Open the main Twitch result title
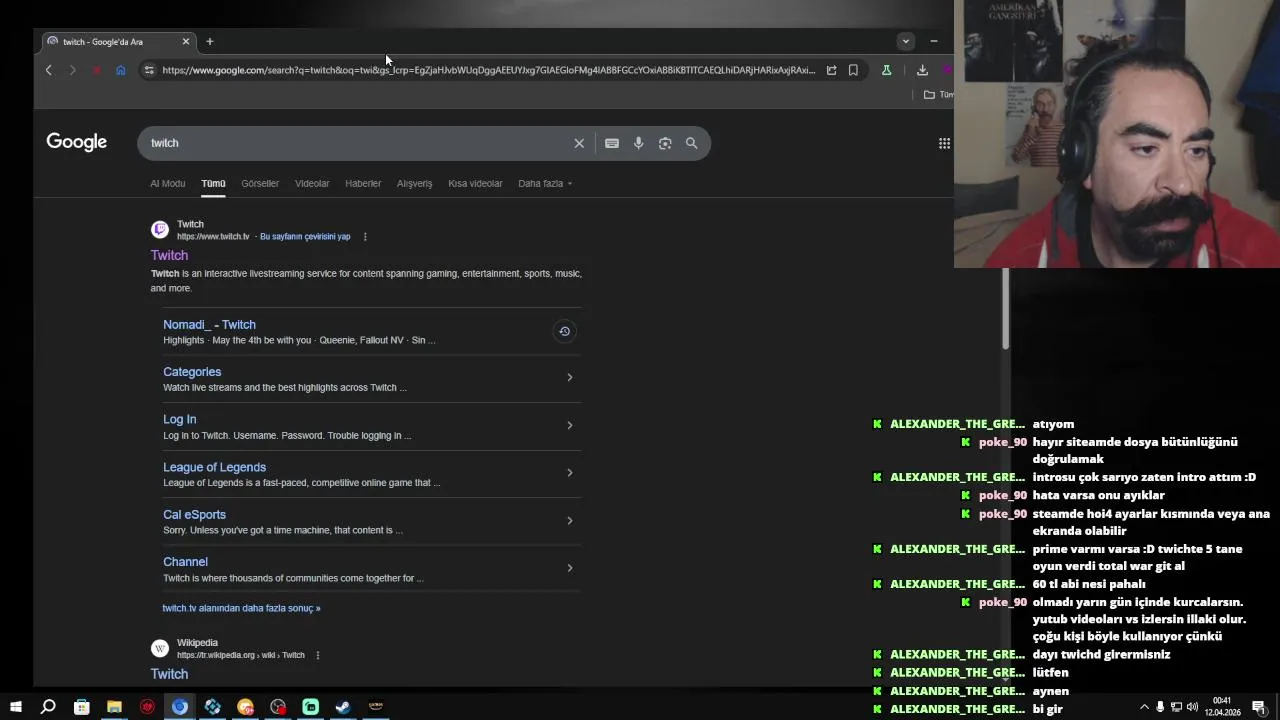 point(169,255)
